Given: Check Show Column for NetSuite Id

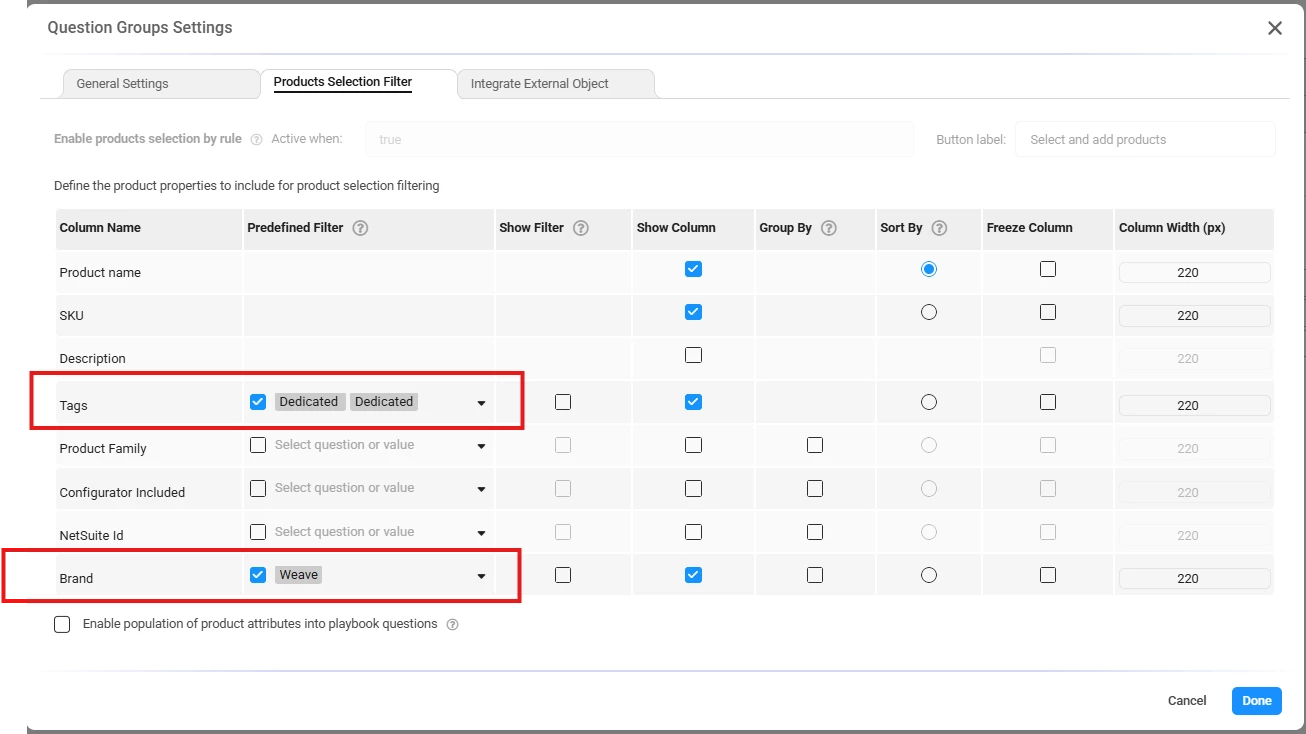Looking at the screenshot, I should (693, 532).
